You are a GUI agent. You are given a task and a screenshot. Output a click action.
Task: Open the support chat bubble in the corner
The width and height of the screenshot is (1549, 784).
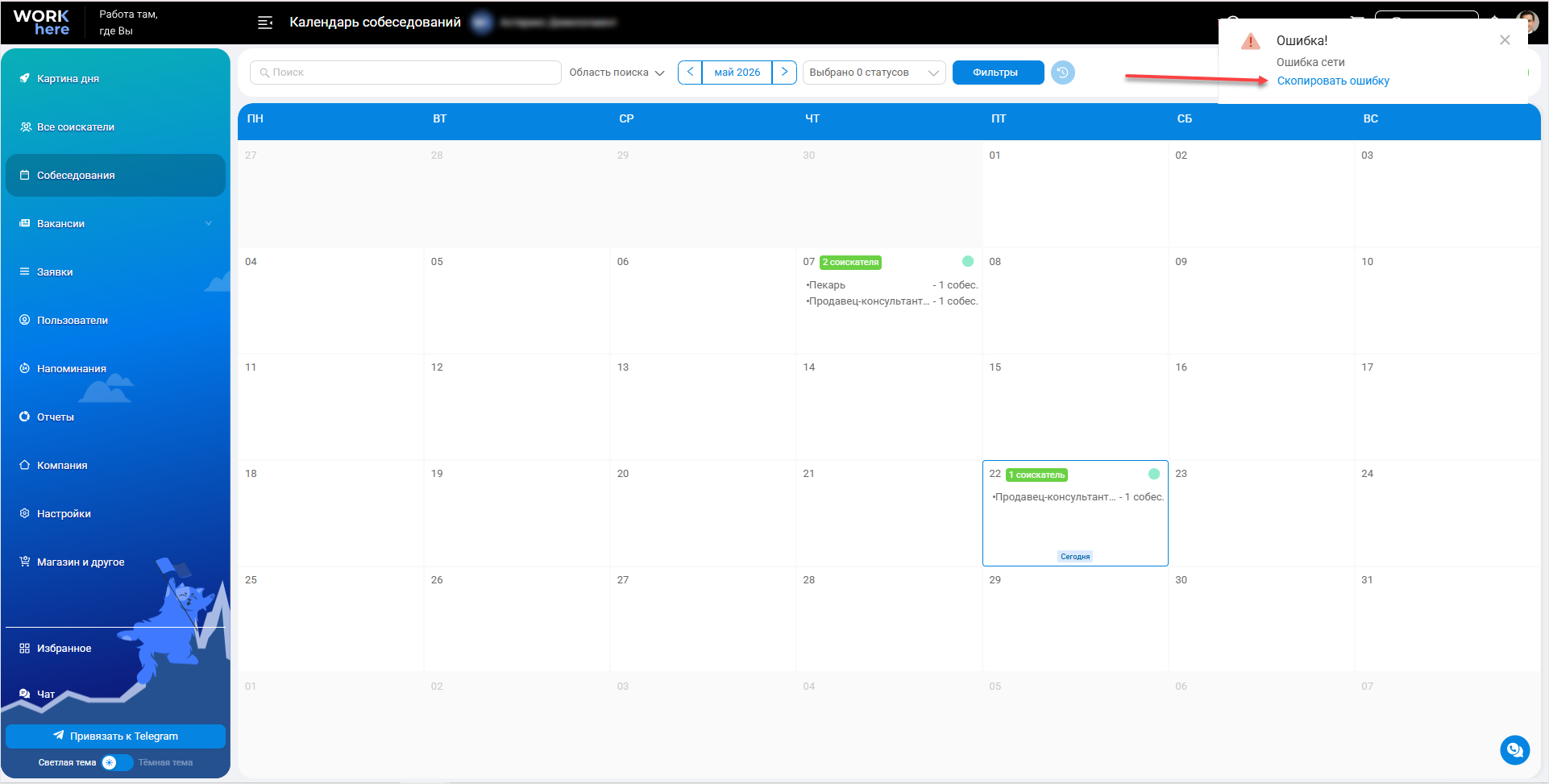[1515, 750]
